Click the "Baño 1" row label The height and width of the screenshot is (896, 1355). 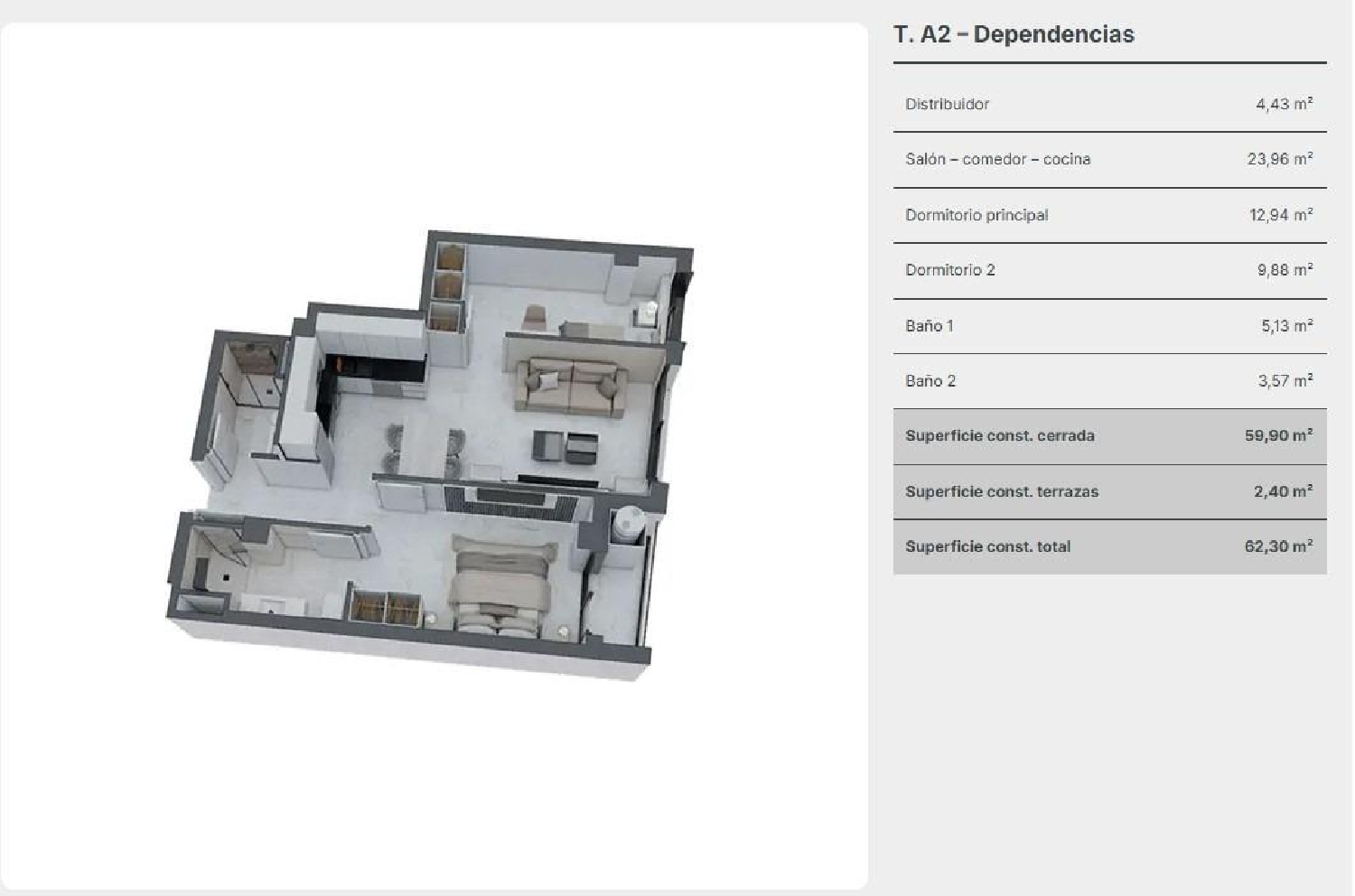click(x=930, y=326)
